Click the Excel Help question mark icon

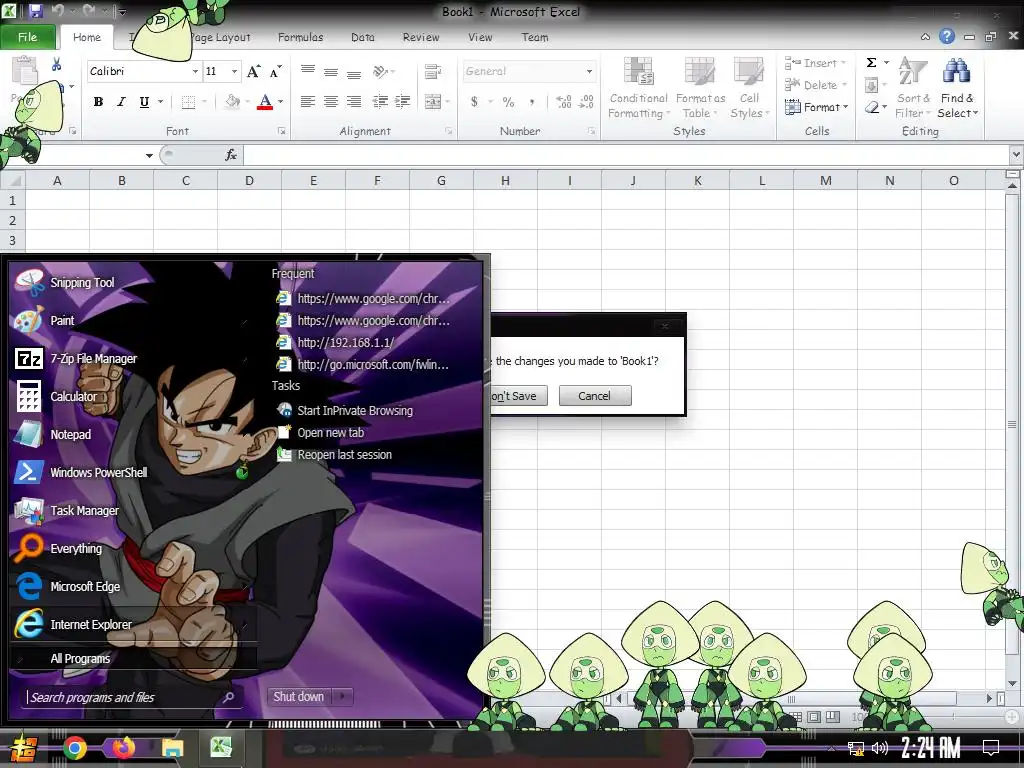pyautogui.click(x=946, y=37)
